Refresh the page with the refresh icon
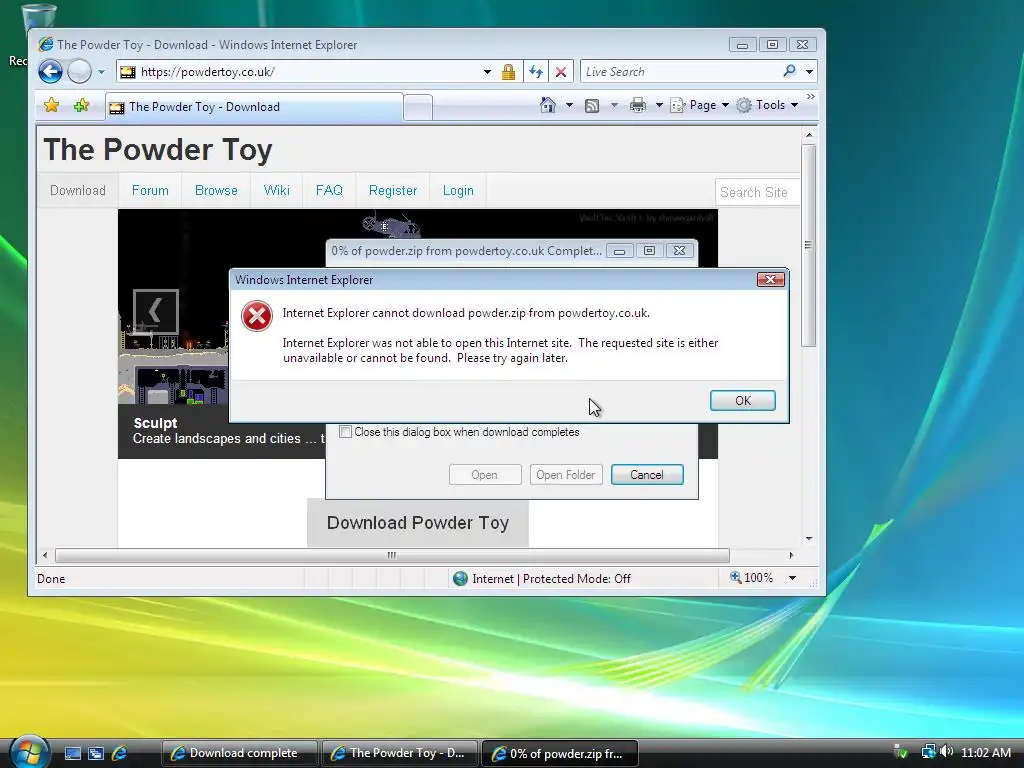This screenshot has width=1024, height=768. [x=536, y=72]
